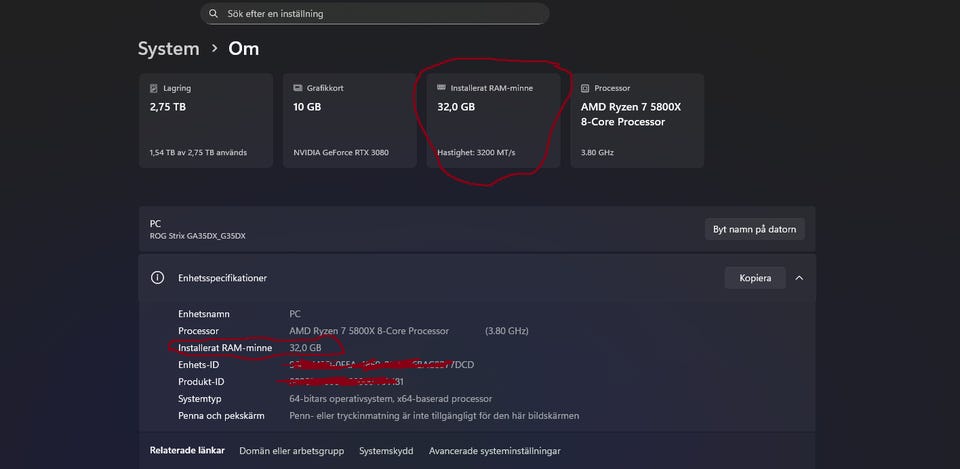Click the Installerat RAM-minne memory icon
The image size is (960, 469).
pos(442,88)
